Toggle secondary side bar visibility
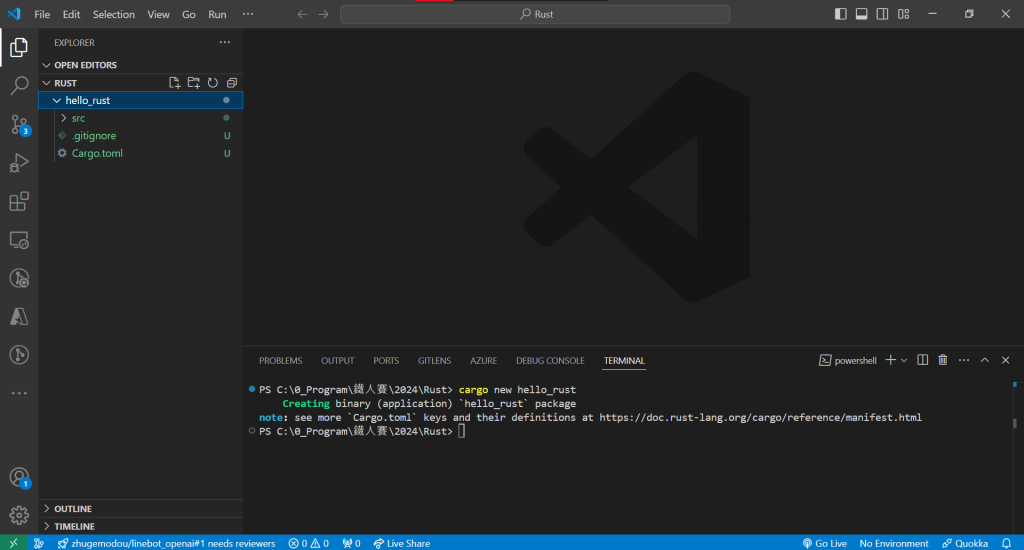Image resolution: width=1024 pixels, height=550 pixels. (882, 14)
